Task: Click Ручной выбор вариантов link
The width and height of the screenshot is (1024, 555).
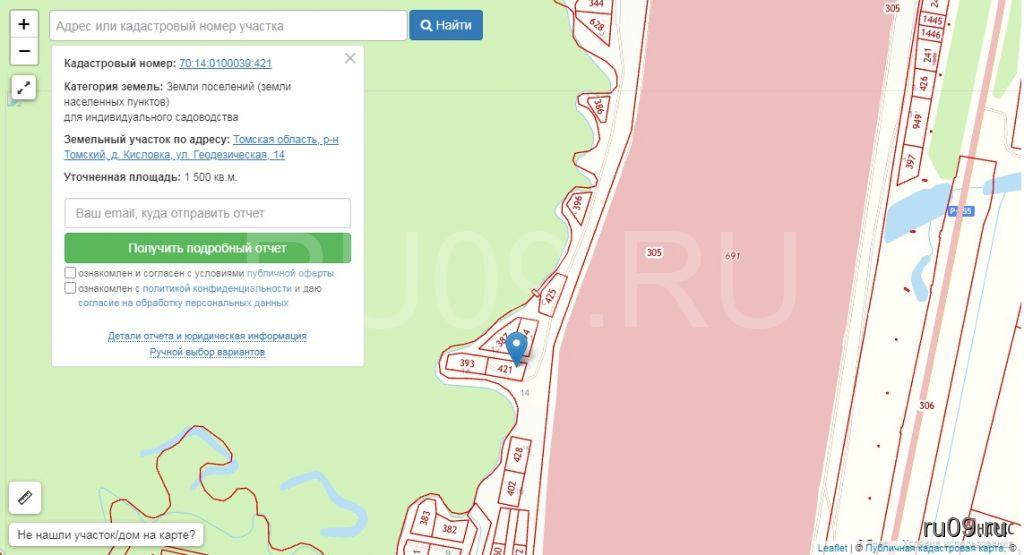Action: click(x=207, y=352)
